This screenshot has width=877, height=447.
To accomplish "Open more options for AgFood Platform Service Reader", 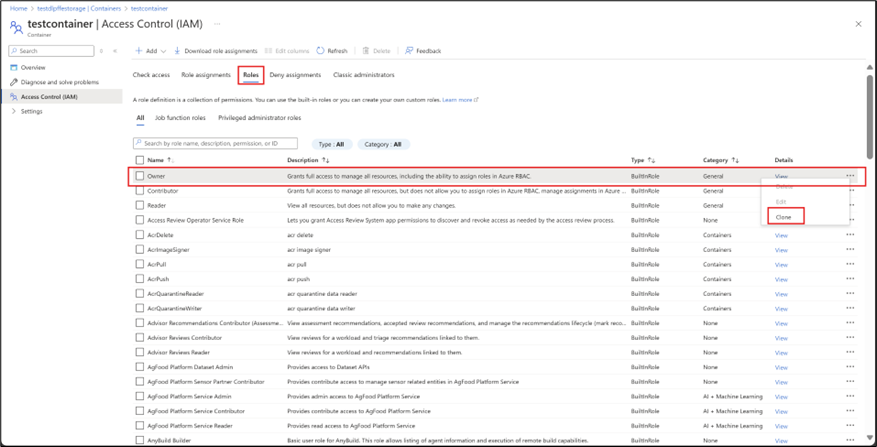I will tap(850, 426).
